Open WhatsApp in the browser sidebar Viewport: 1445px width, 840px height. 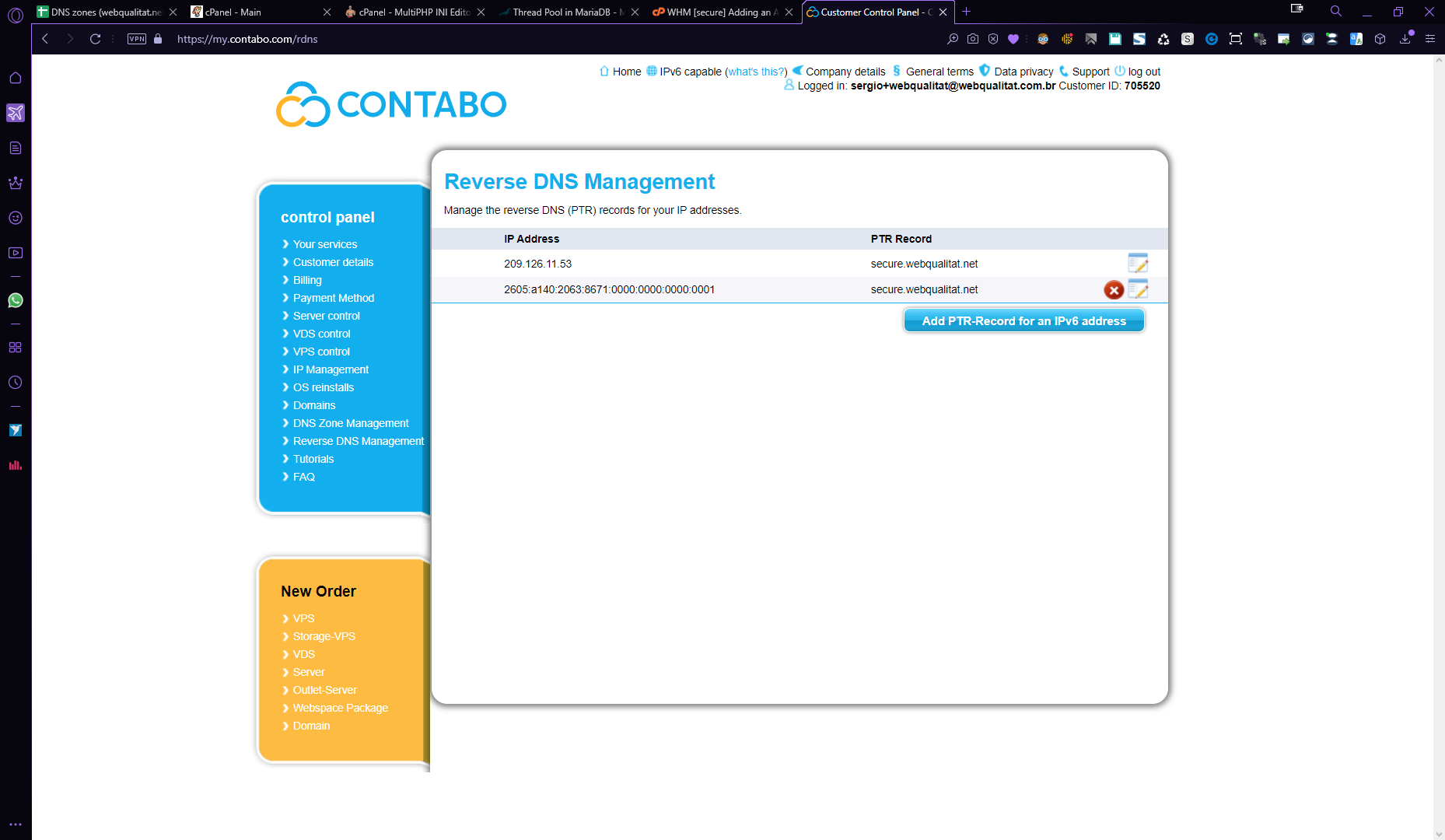click(16, 300)
